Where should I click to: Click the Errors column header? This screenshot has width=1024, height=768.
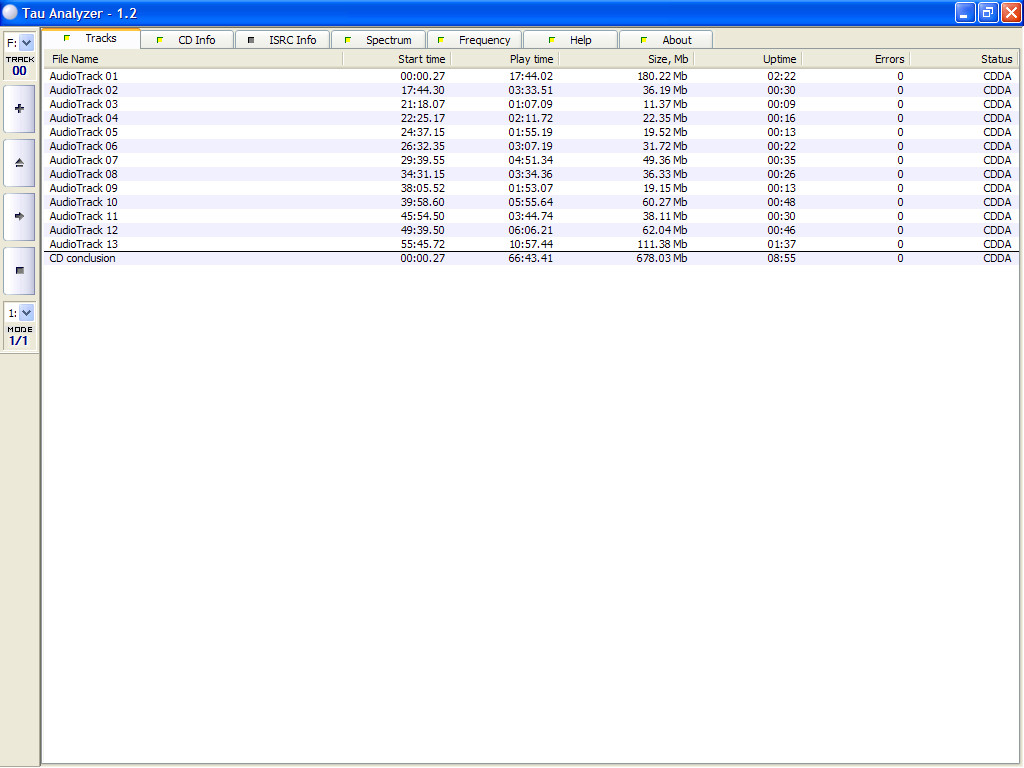click(856, 59)
